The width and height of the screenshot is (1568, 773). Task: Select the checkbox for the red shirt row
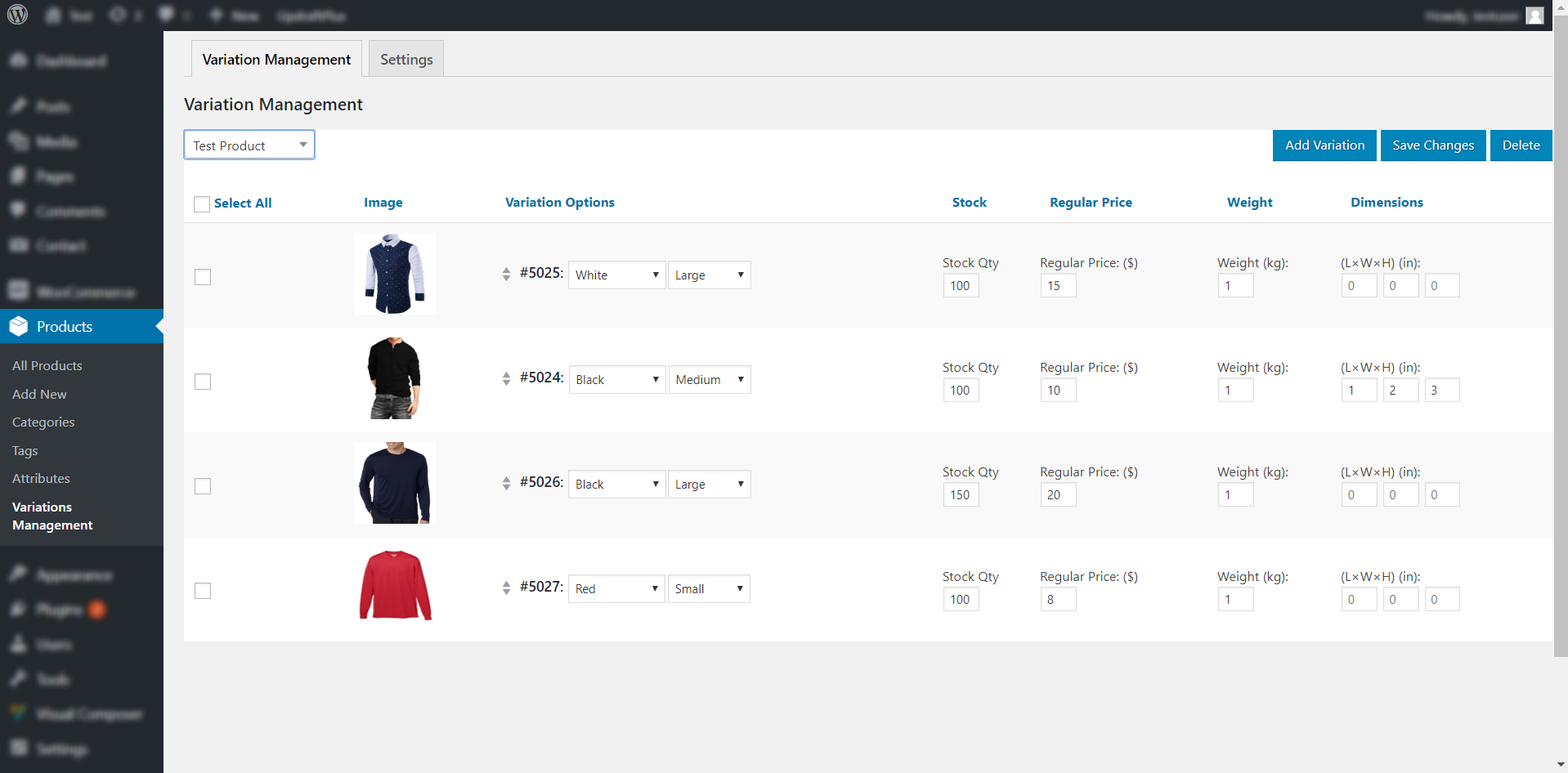coord(203,591)
